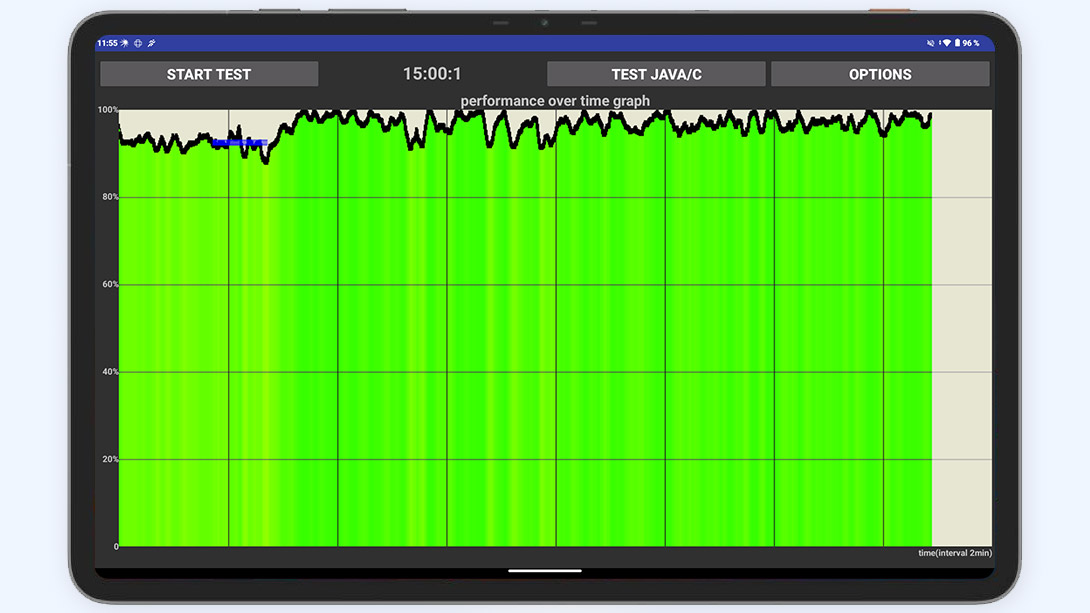Tap the time(interval 2min) axis label
Image resolution: width=1090 pixels, height=613 pixels.
(x=955, y=553)
